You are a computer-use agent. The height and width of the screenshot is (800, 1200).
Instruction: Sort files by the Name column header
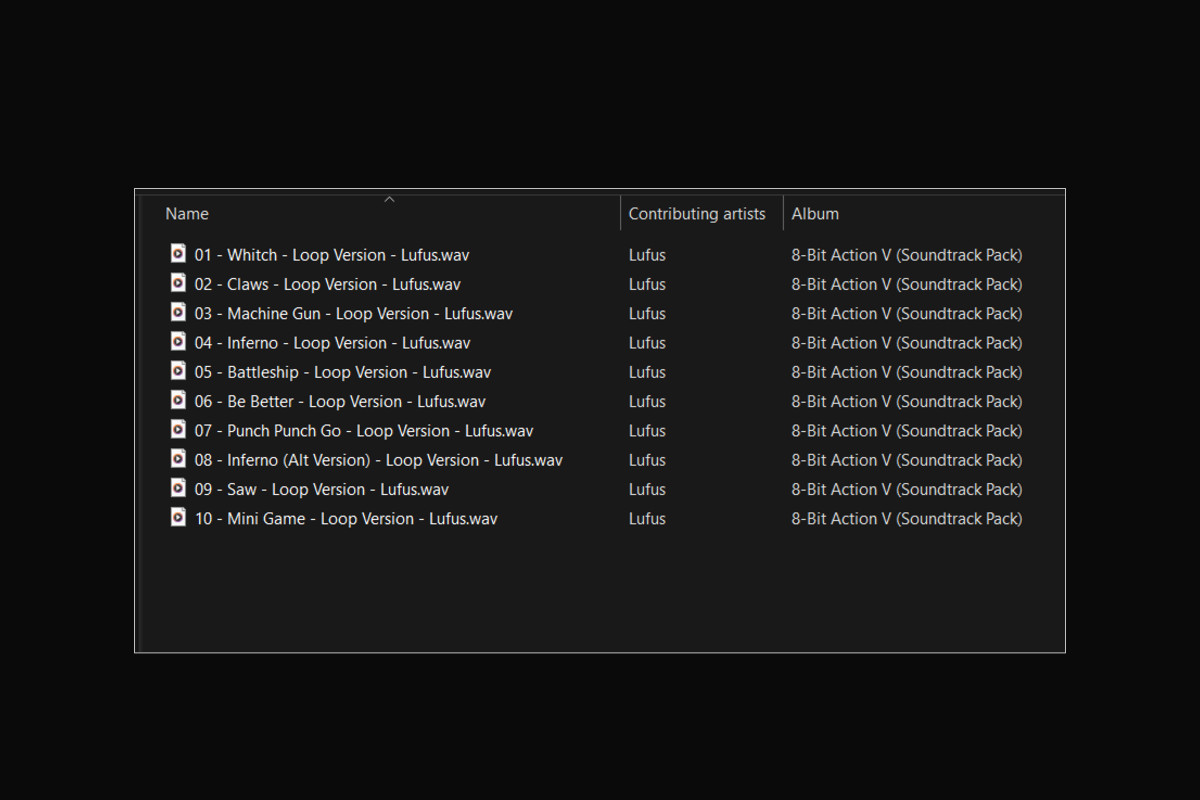point(187,214)
